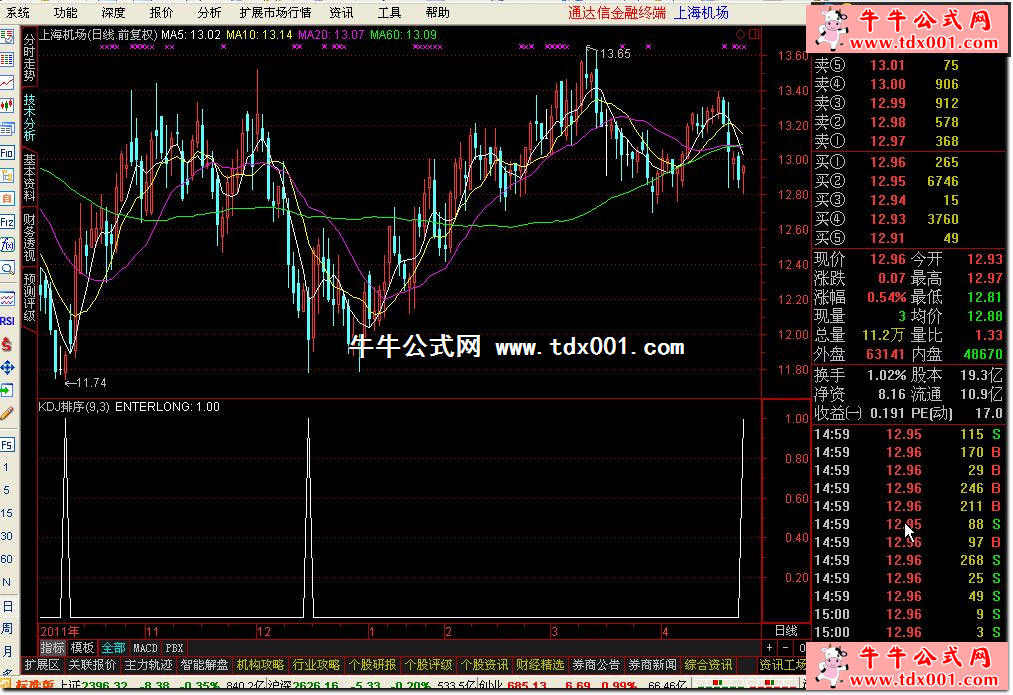Click the 日线 period label
This screenshot has height=695, width=1013.
[786, 631]
